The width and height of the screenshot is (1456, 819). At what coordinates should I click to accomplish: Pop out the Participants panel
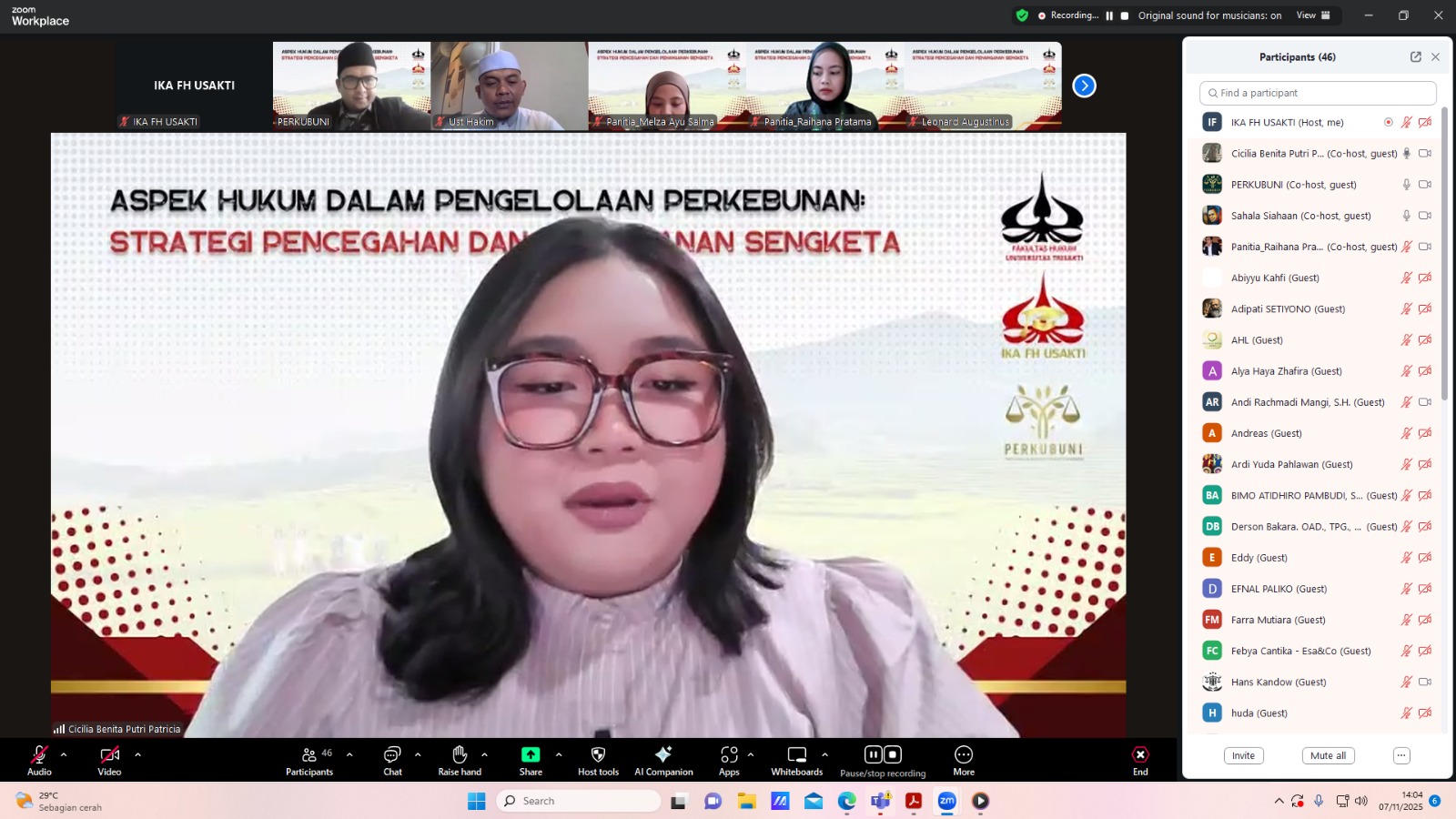tap(1415, 56)
